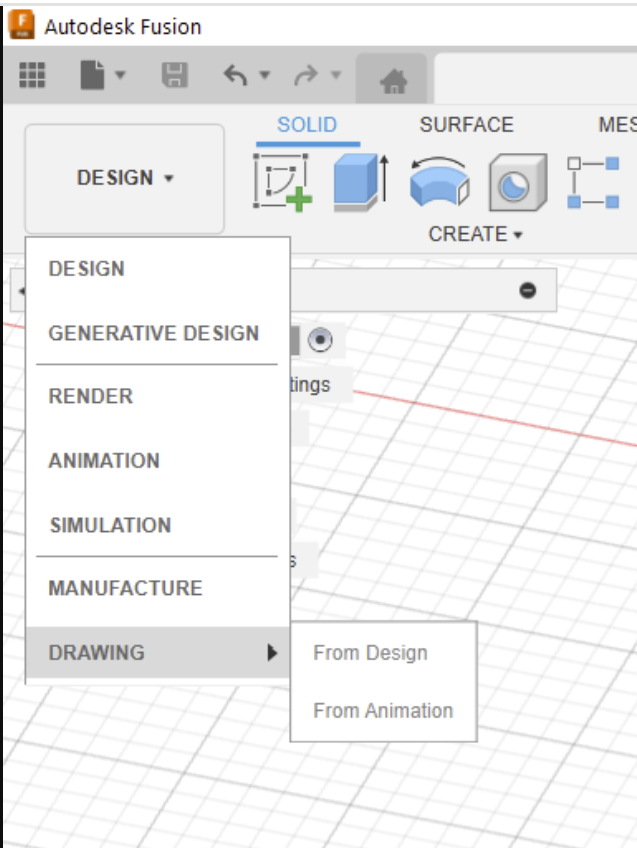
Task: Undo the last action
Action: pyautogui.click(x=236, y=75)
